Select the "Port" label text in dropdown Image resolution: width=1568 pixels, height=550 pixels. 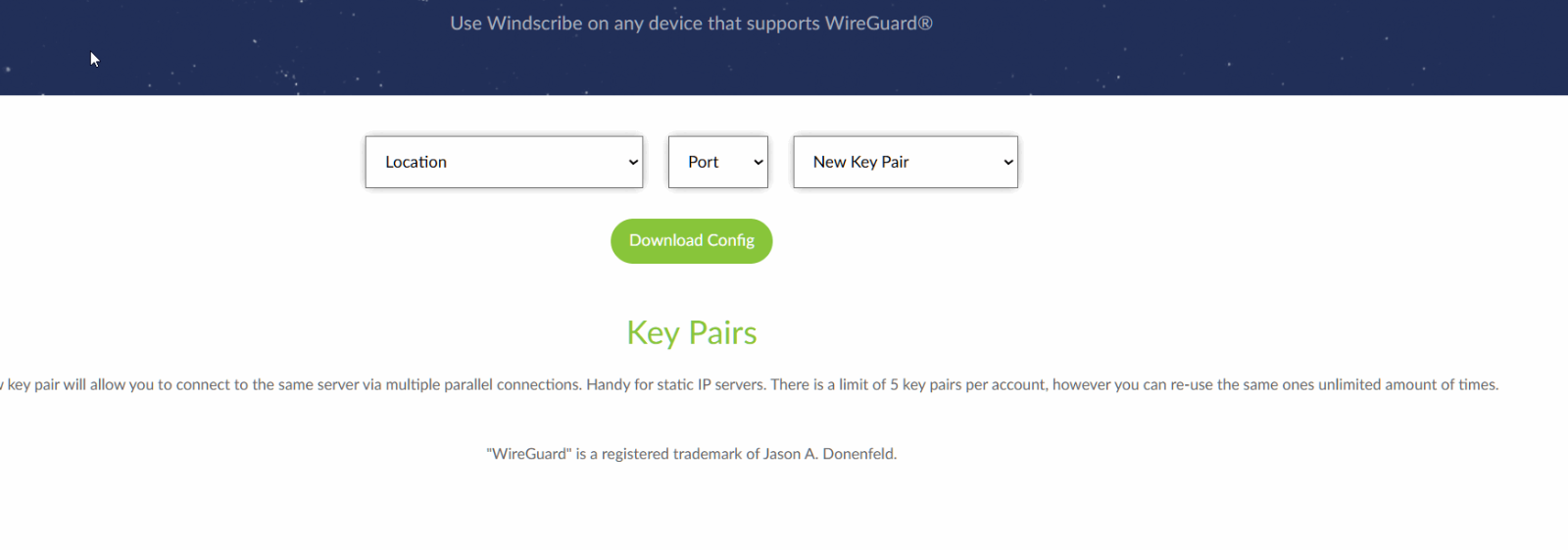(703, 162)
